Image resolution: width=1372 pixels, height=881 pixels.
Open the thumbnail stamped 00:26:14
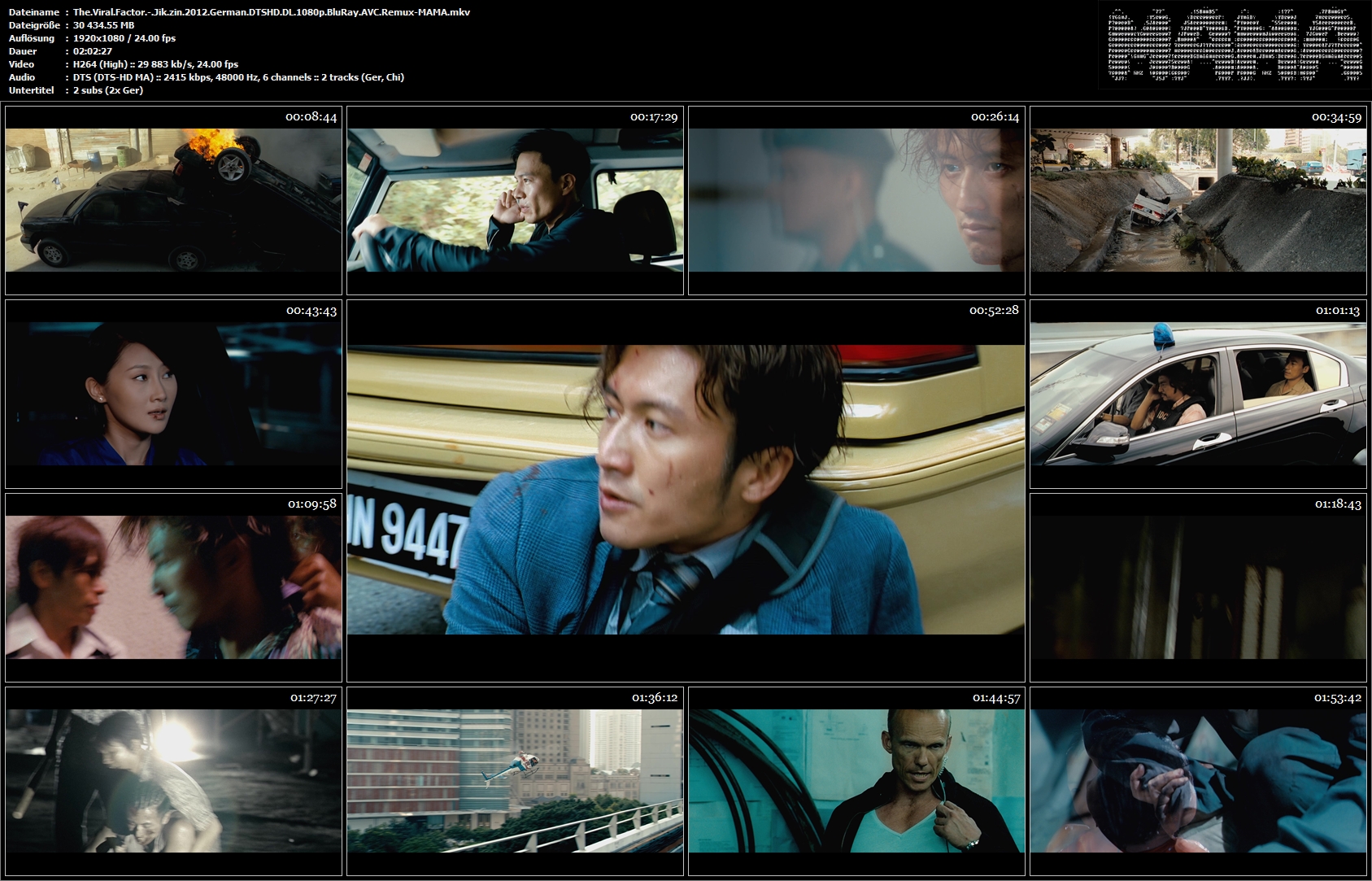click(x=856, y=200)
